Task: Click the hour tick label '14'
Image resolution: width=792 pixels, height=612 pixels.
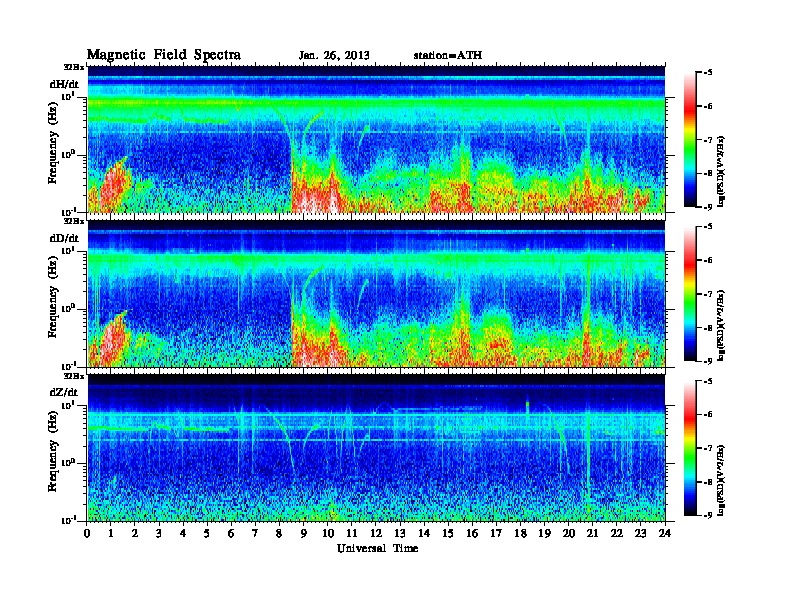Action: [x=424, y=533]
